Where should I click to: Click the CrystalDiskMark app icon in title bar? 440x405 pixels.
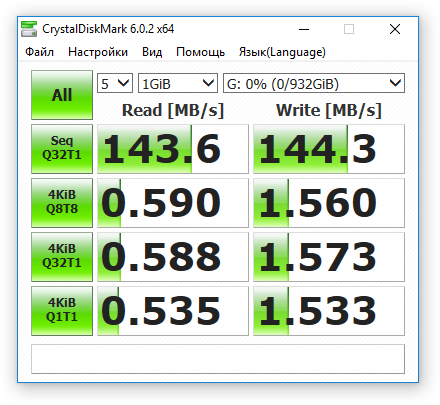click(x=29, y=29)
